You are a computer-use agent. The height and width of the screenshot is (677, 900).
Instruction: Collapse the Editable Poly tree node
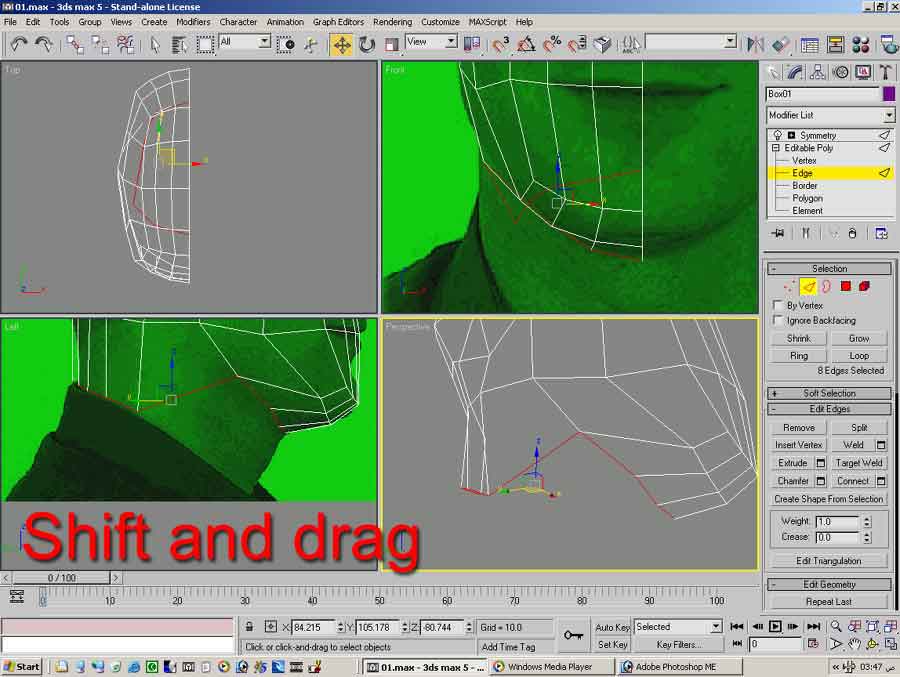tap(775, 148)
